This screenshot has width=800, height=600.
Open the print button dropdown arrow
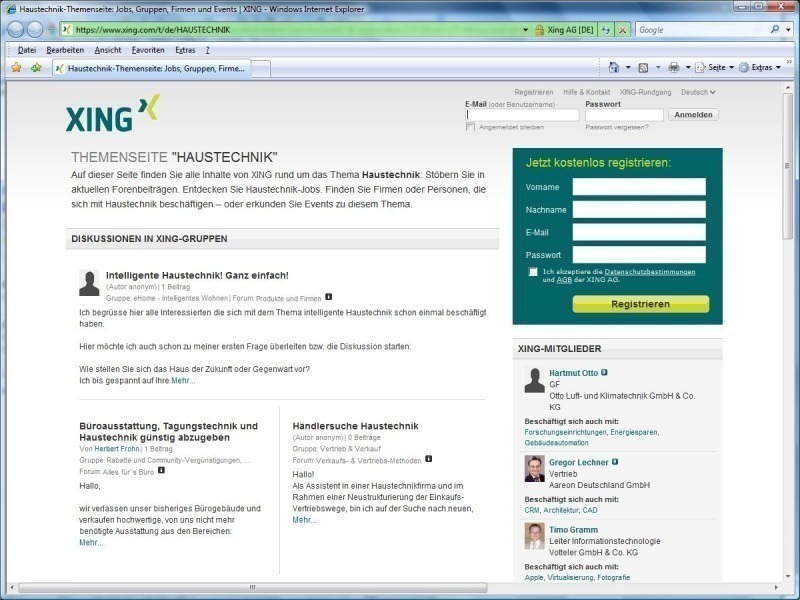(688, 67)
